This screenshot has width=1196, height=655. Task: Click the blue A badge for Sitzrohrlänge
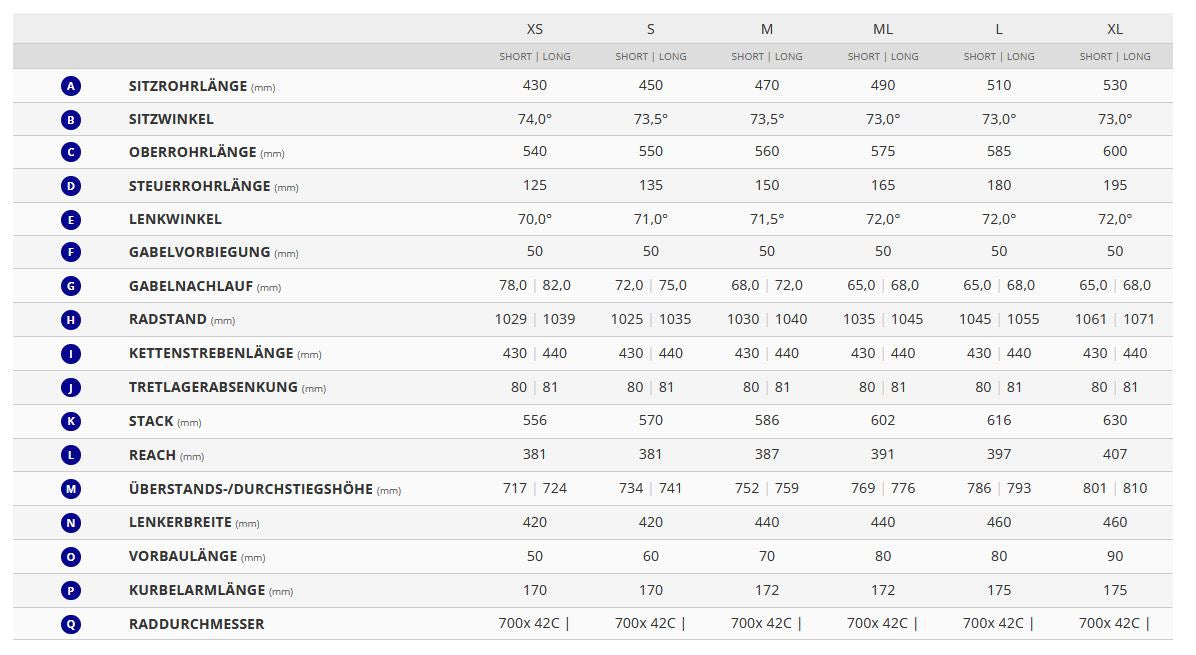(70, 86)
